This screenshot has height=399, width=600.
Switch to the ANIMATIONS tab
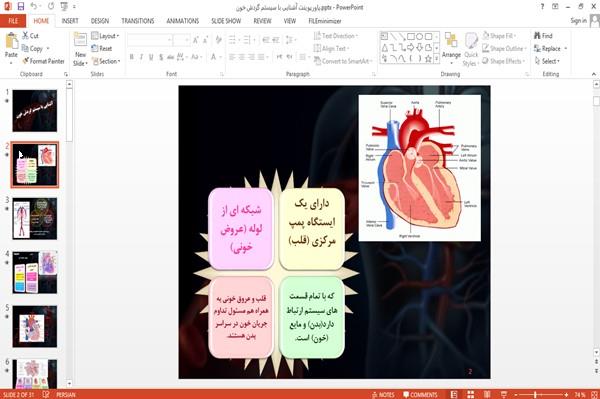(x=183, y=21)
